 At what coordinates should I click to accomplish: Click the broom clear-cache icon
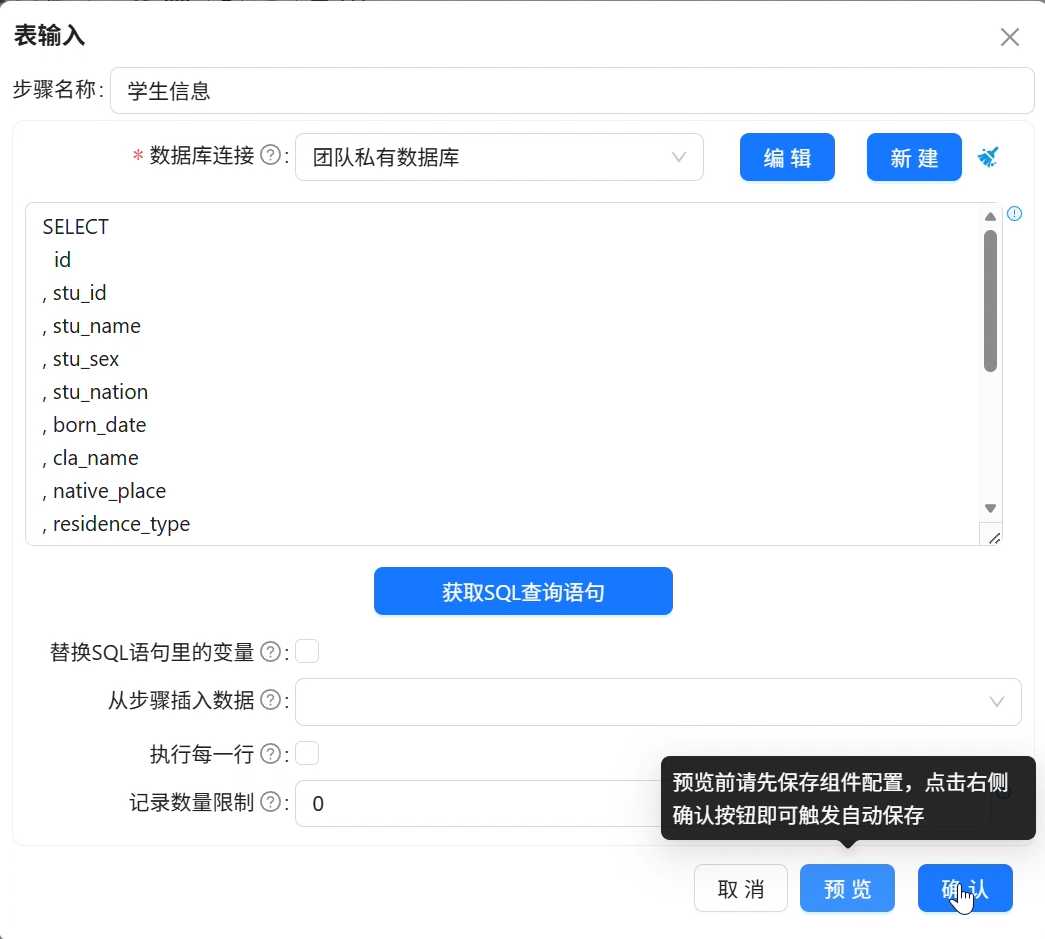click(988, 157)
